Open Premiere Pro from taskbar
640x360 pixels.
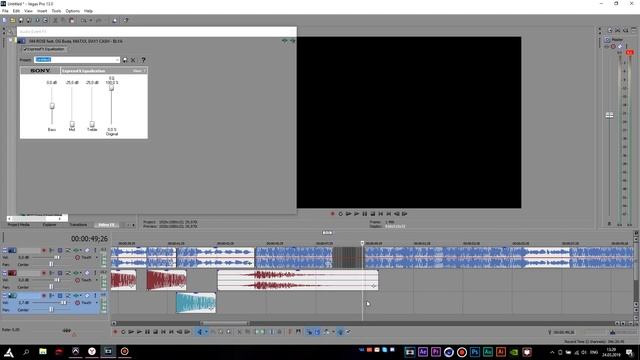(436, 352)
